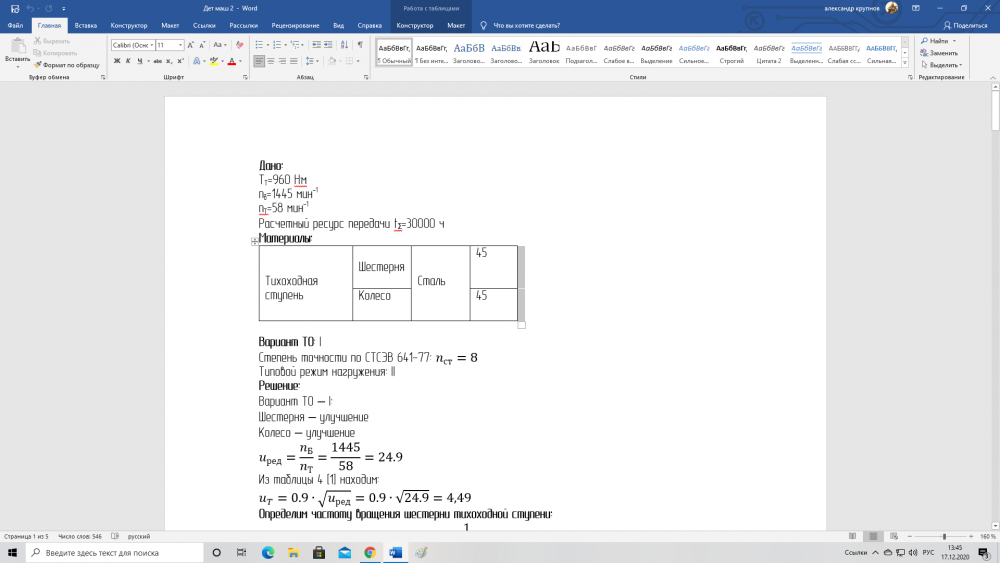Open the font size dropdown
This screenshot has height=563, width=1000.
(x=180, y=45)
